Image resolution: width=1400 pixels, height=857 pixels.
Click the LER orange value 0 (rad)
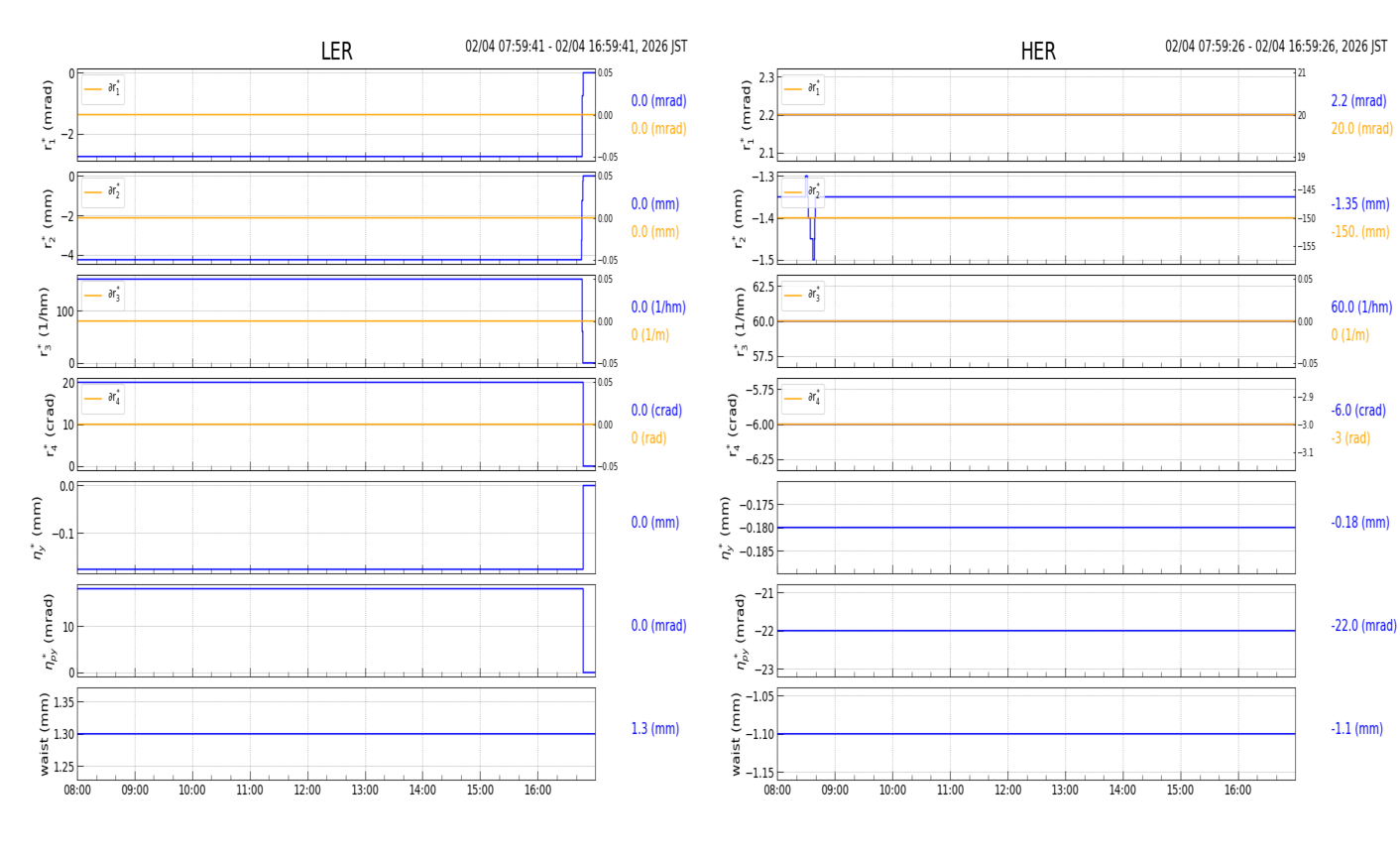pyautogui.click(x=648, y=438)
